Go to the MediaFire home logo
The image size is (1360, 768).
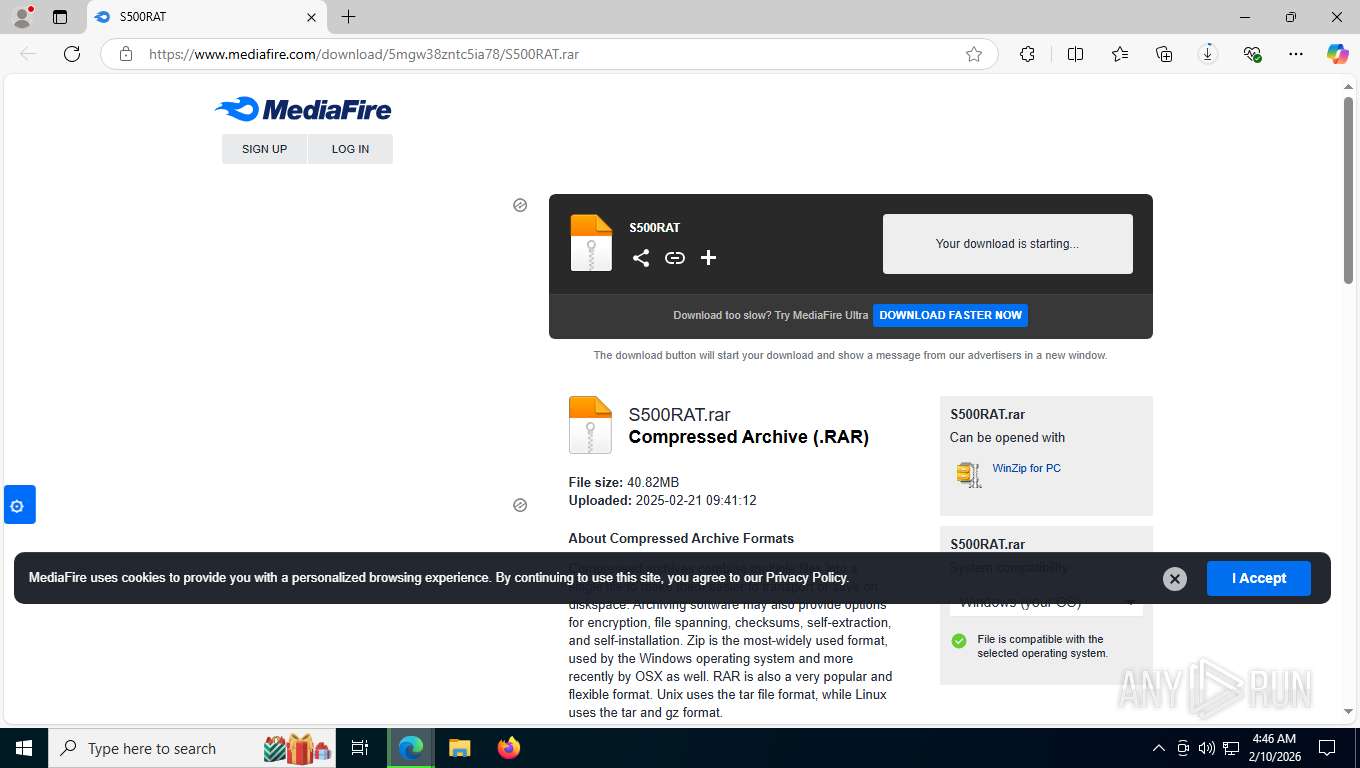coord(303,109)
